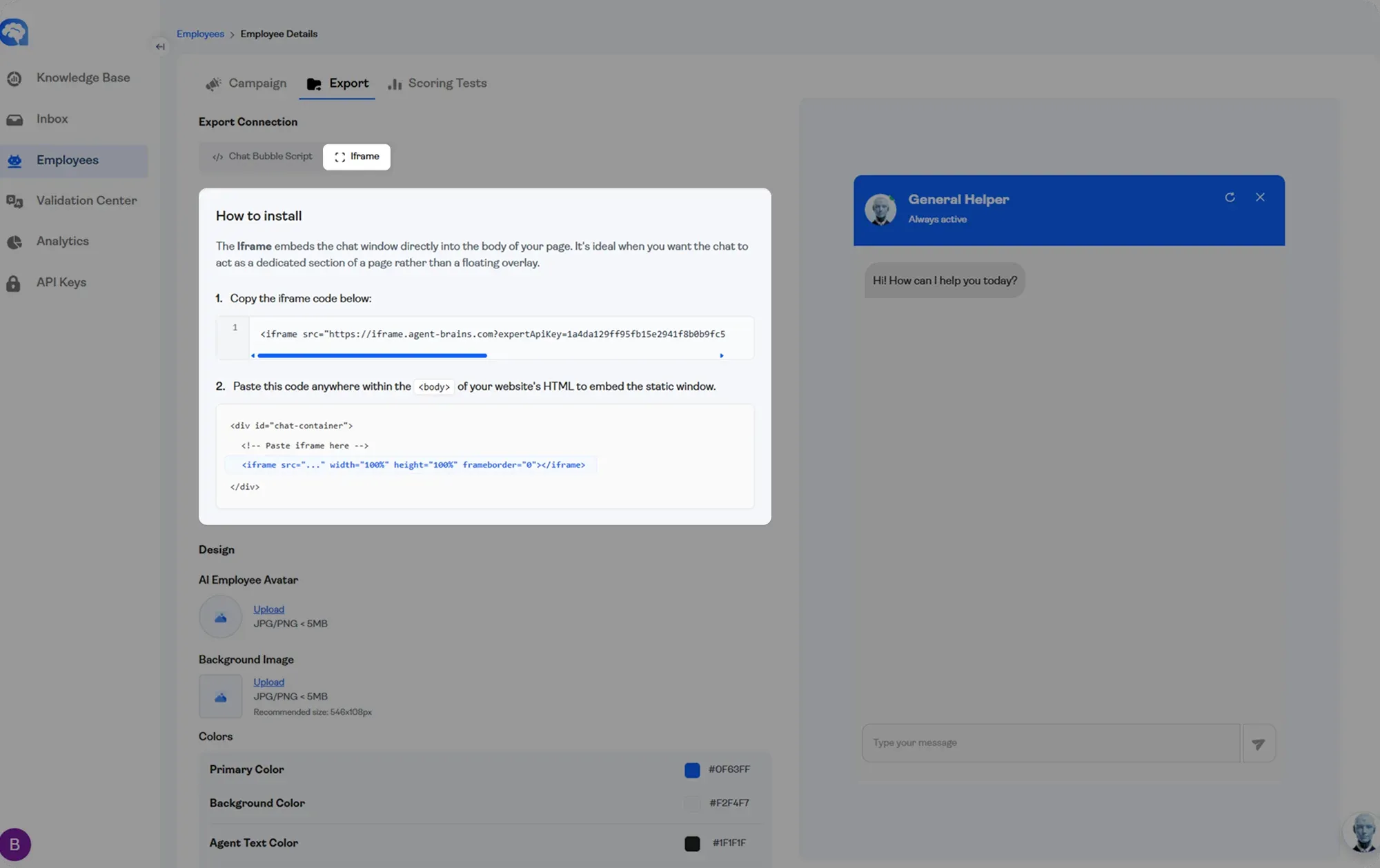Click the Employees breadcrumb link
The height and width of the screenshot is (868, 1380).
[x=200, y=34]
